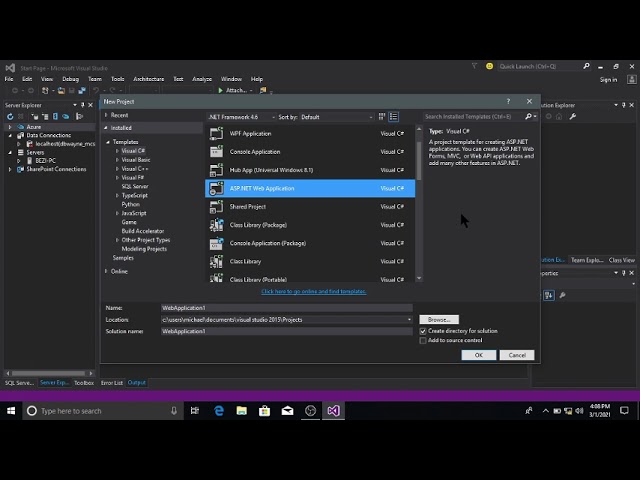Select Python in the templates tree
This screenshot has height=480, width=640.
tap(131, 204)
